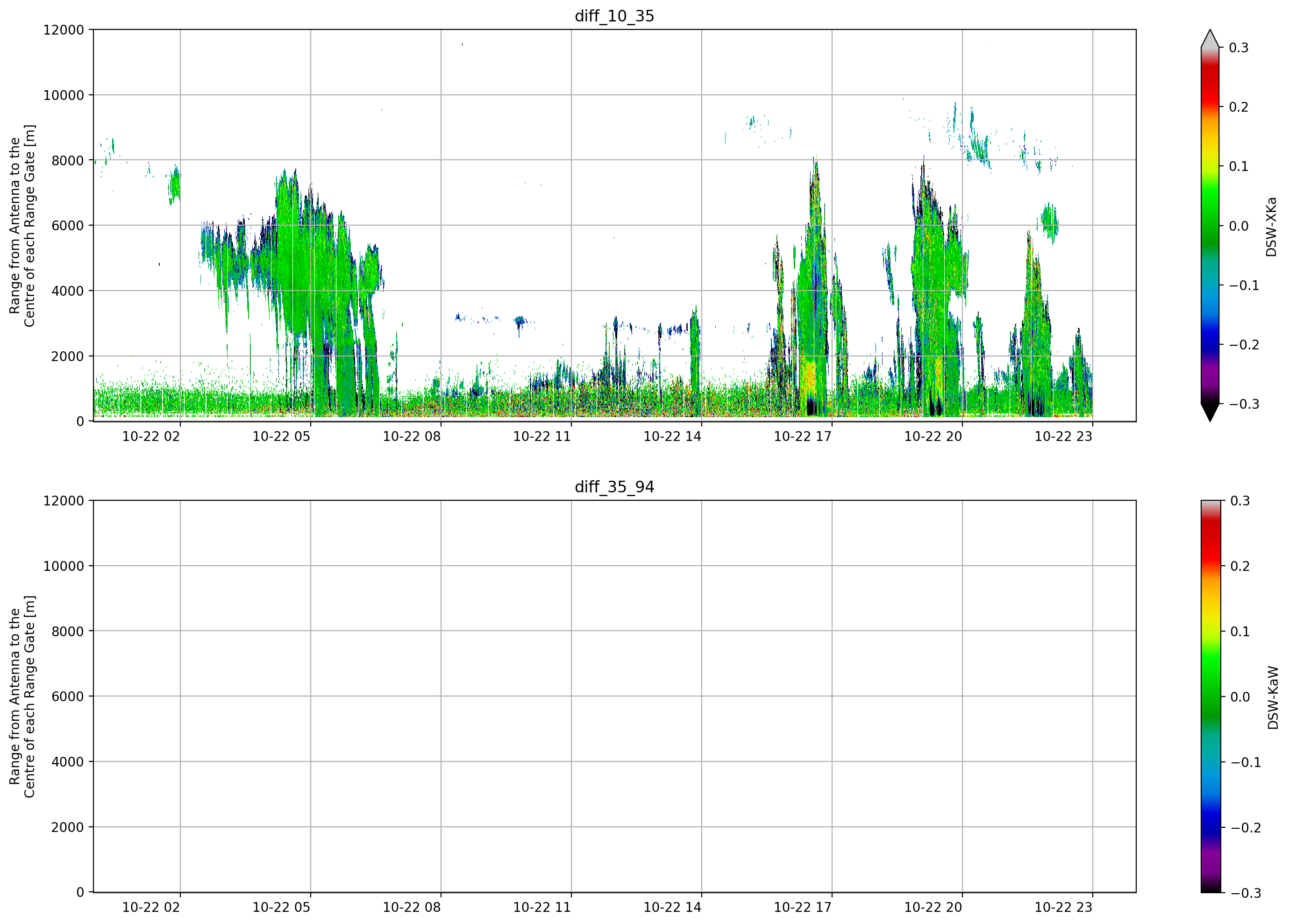Click the diff_35_94 plot title

tap(614, 487)
